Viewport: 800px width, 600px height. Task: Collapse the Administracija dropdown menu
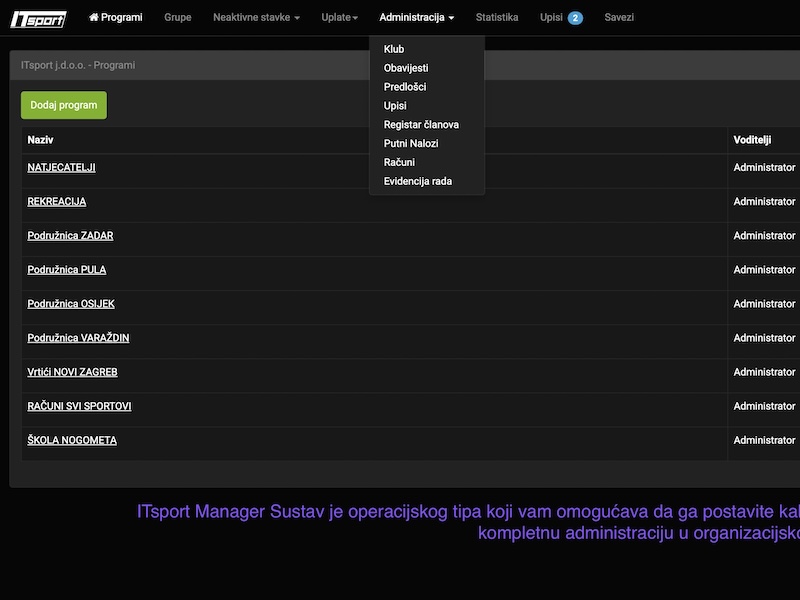pos(416,17)
